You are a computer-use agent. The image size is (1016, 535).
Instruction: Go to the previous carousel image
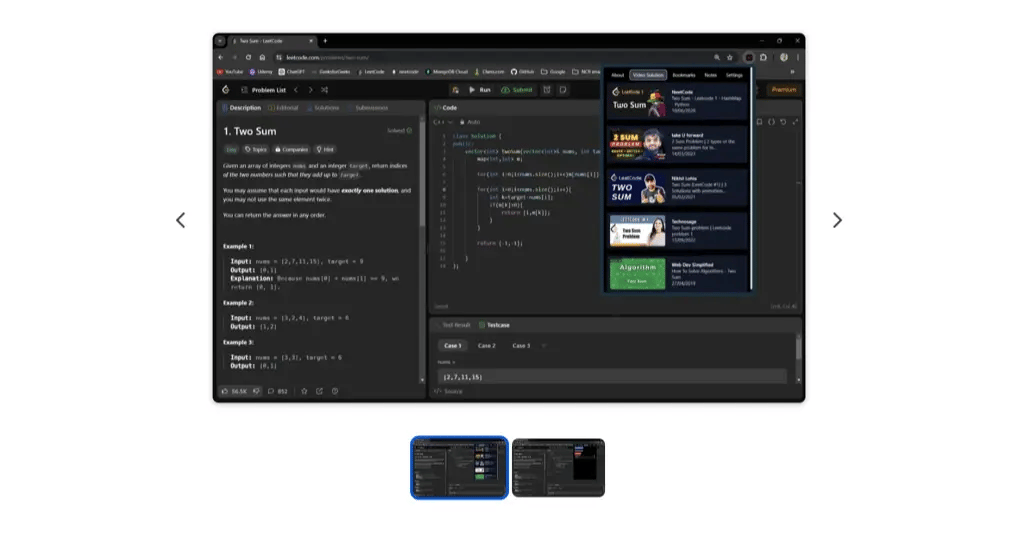(181, 220)
